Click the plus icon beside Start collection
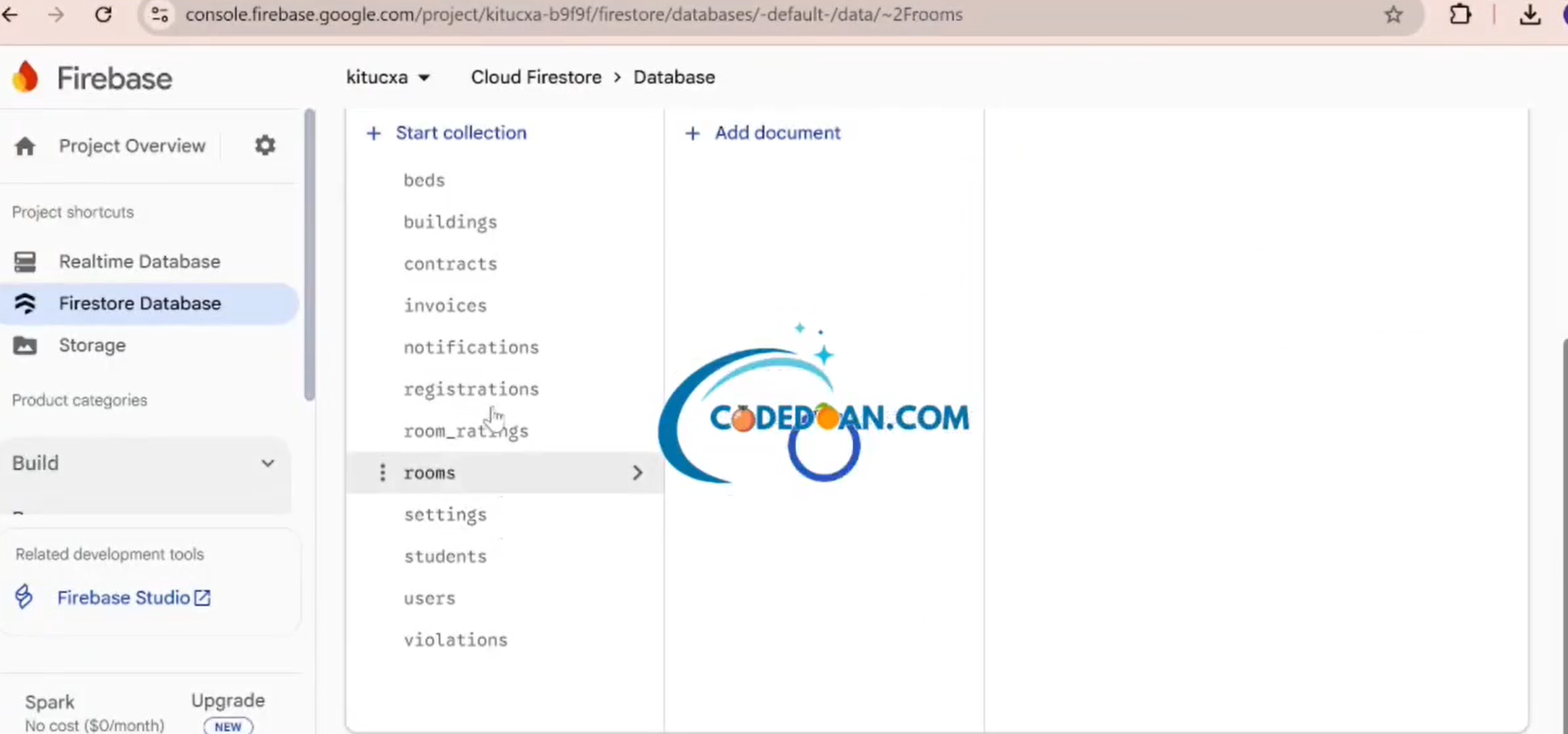The image size is (1568, 734). click(x=373, y=133)
